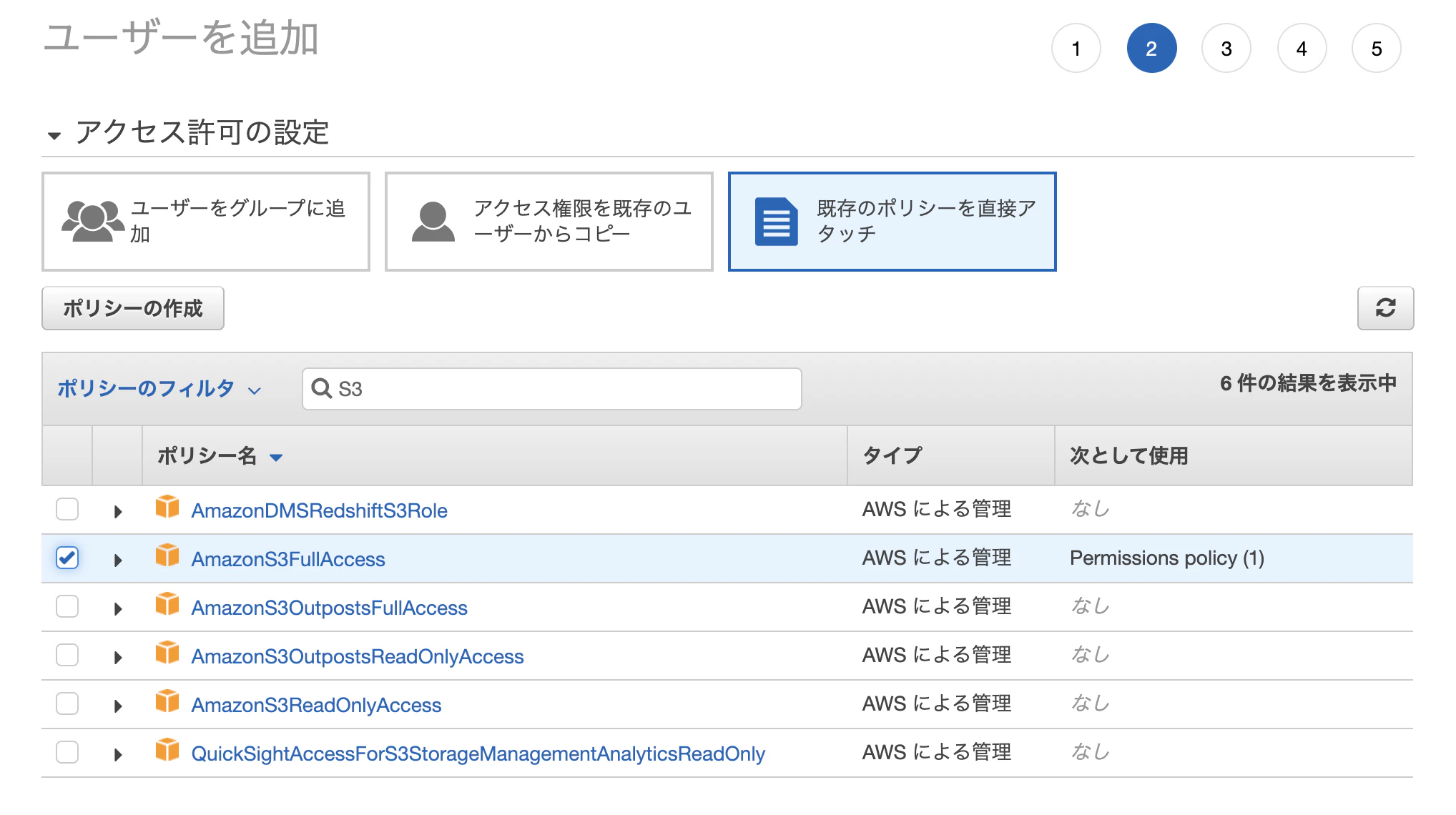Select アクセス権限を既存のユーザーからコピー option
The height and width of the screenshot is (815, 1456).
pyautogui.click(x=549, y=222)
